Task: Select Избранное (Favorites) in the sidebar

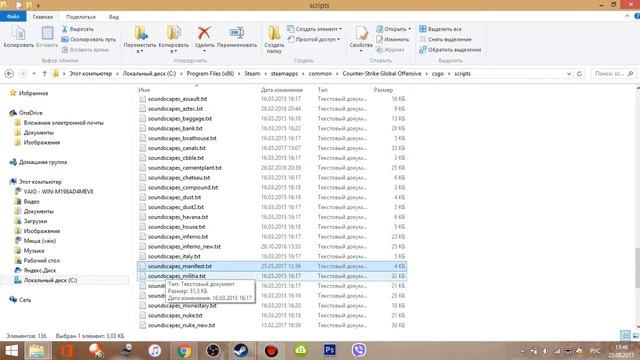Action: click(x=33, y=93)
